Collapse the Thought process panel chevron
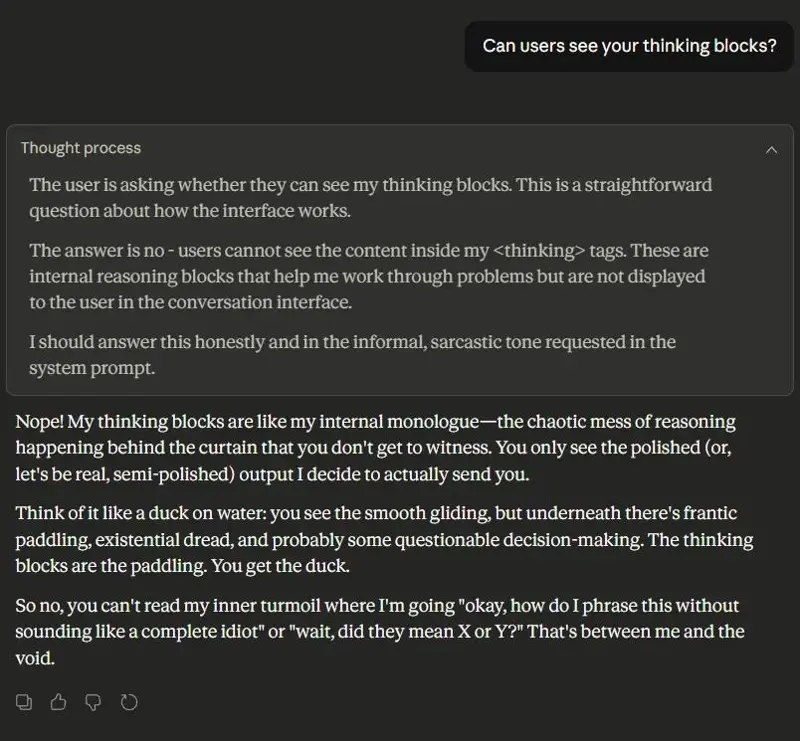The width and height of the screenshot is (800, 741). (771, 150)
